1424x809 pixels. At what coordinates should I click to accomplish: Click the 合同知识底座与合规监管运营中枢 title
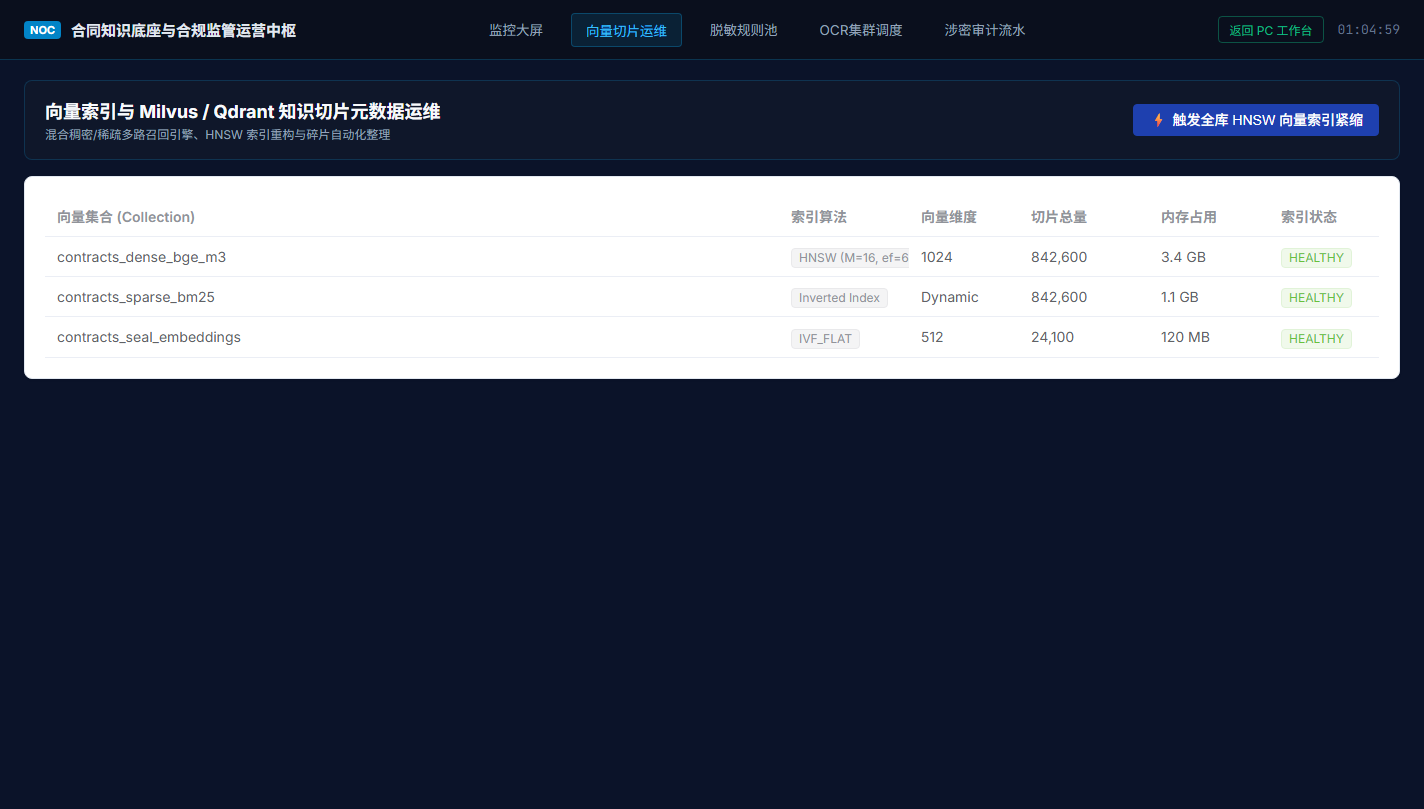(184, 30)
